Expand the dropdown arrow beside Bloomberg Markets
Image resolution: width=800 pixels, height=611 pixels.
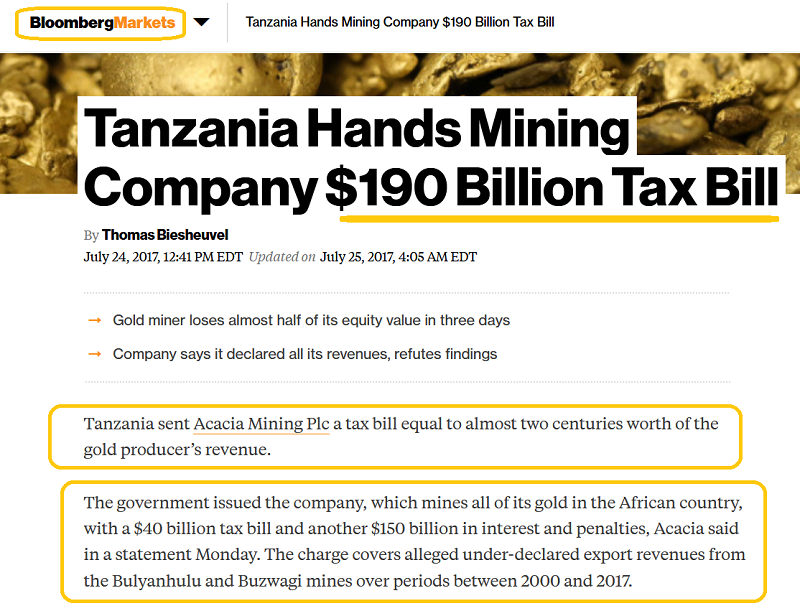(x=201, y=22)
